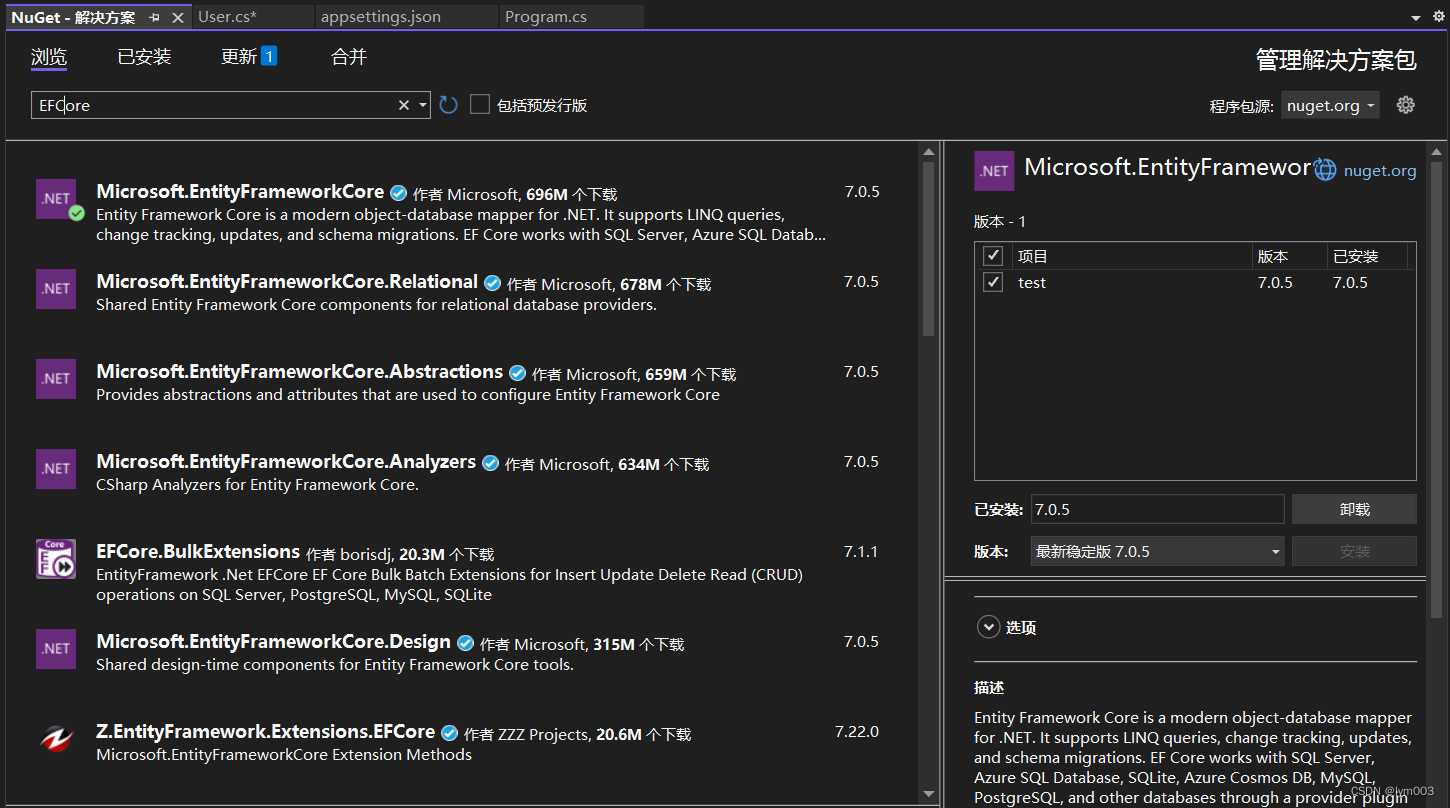The height and width of the screenshot is (808, 1450).
Task: Switch to the 合并 tab
Action: (x=349, y=57)
